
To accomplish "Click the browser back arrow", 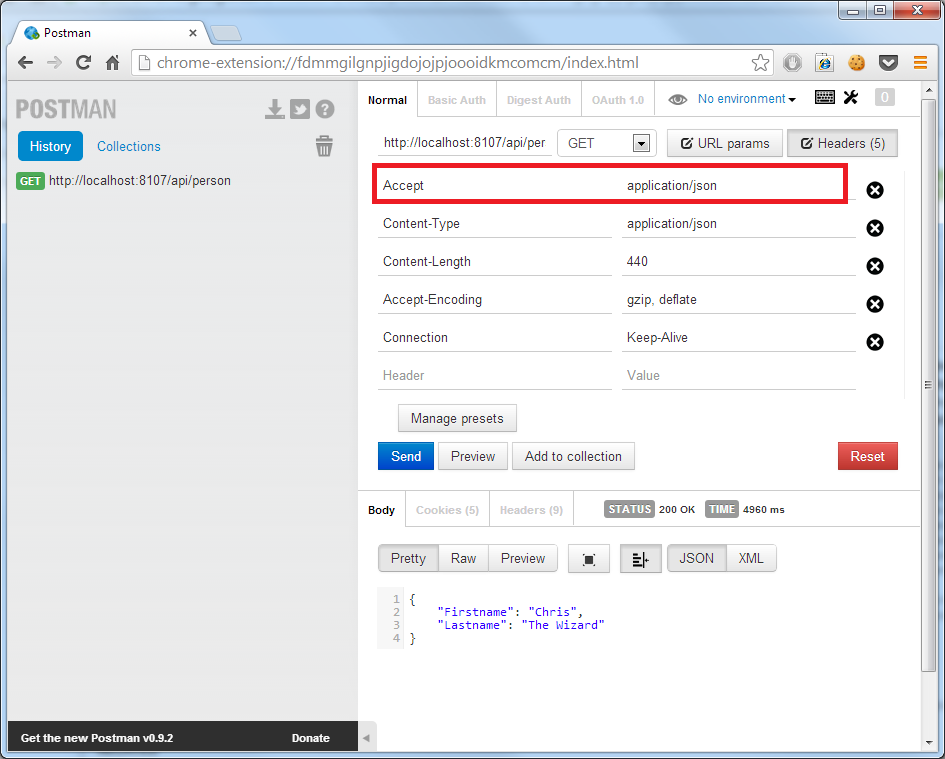I will coord(25,63).
